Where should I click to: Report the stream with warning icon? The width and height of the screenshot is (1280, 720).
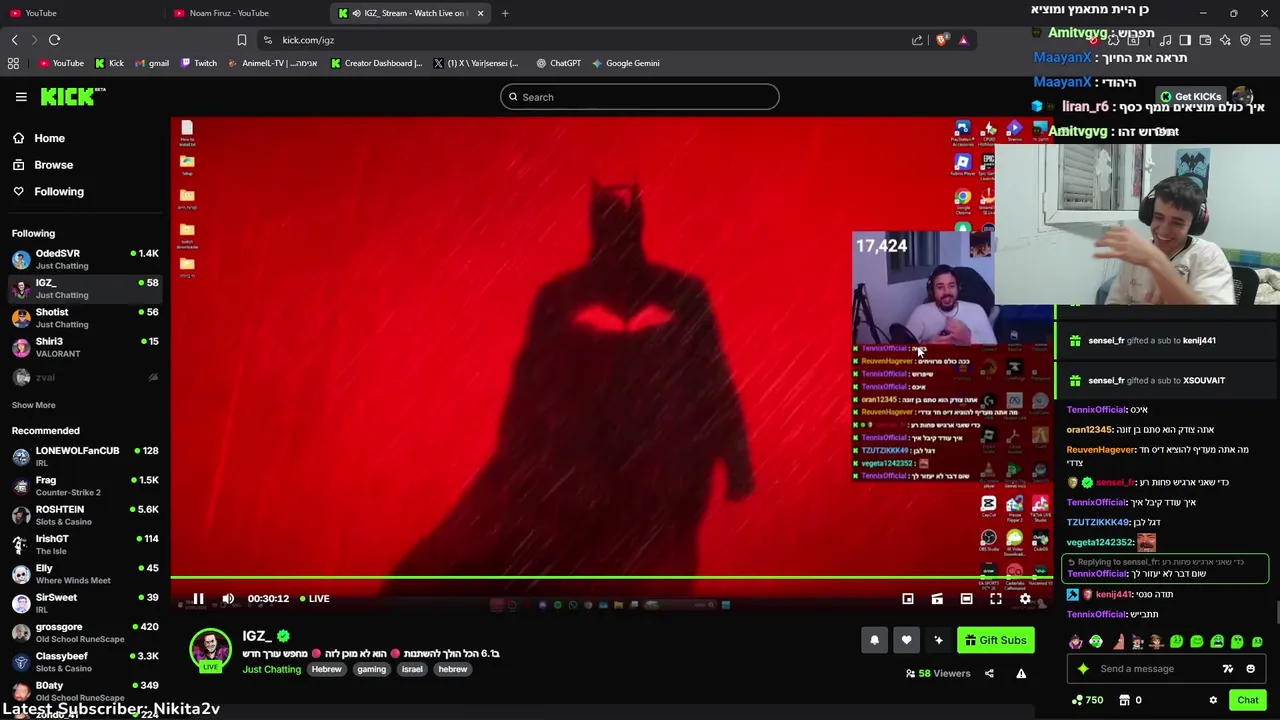pos(1021,673)
